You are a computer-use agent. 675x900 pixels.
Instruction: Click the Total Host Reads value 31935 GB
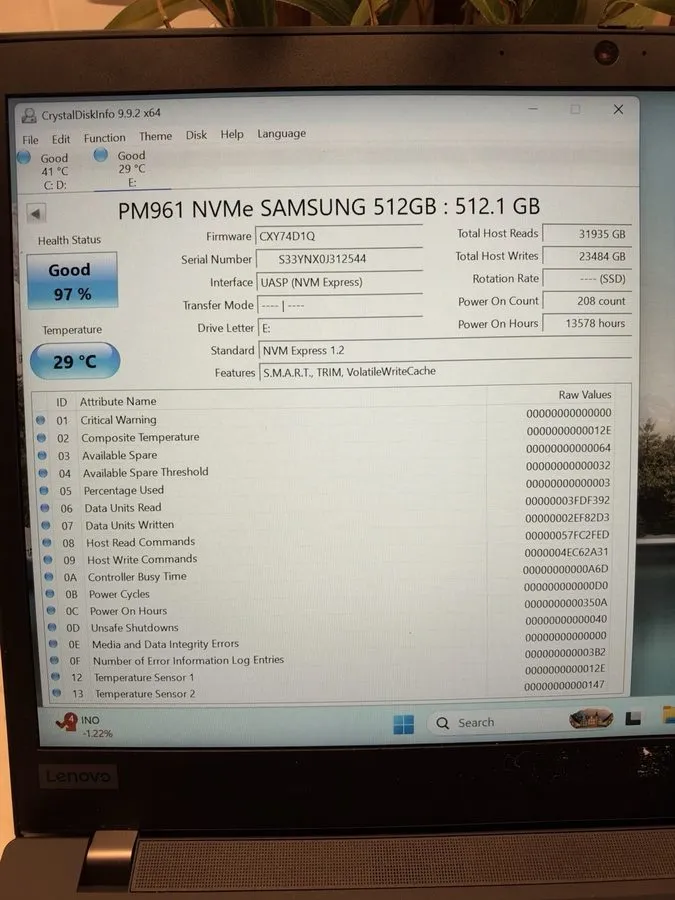pos(587,234)
